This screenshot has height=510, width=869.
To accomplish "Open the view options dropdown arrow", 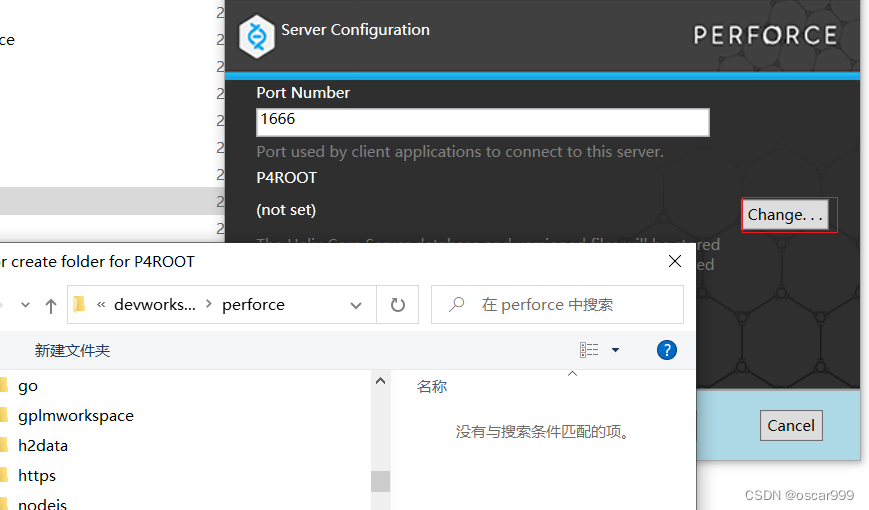I will point(615,350).
